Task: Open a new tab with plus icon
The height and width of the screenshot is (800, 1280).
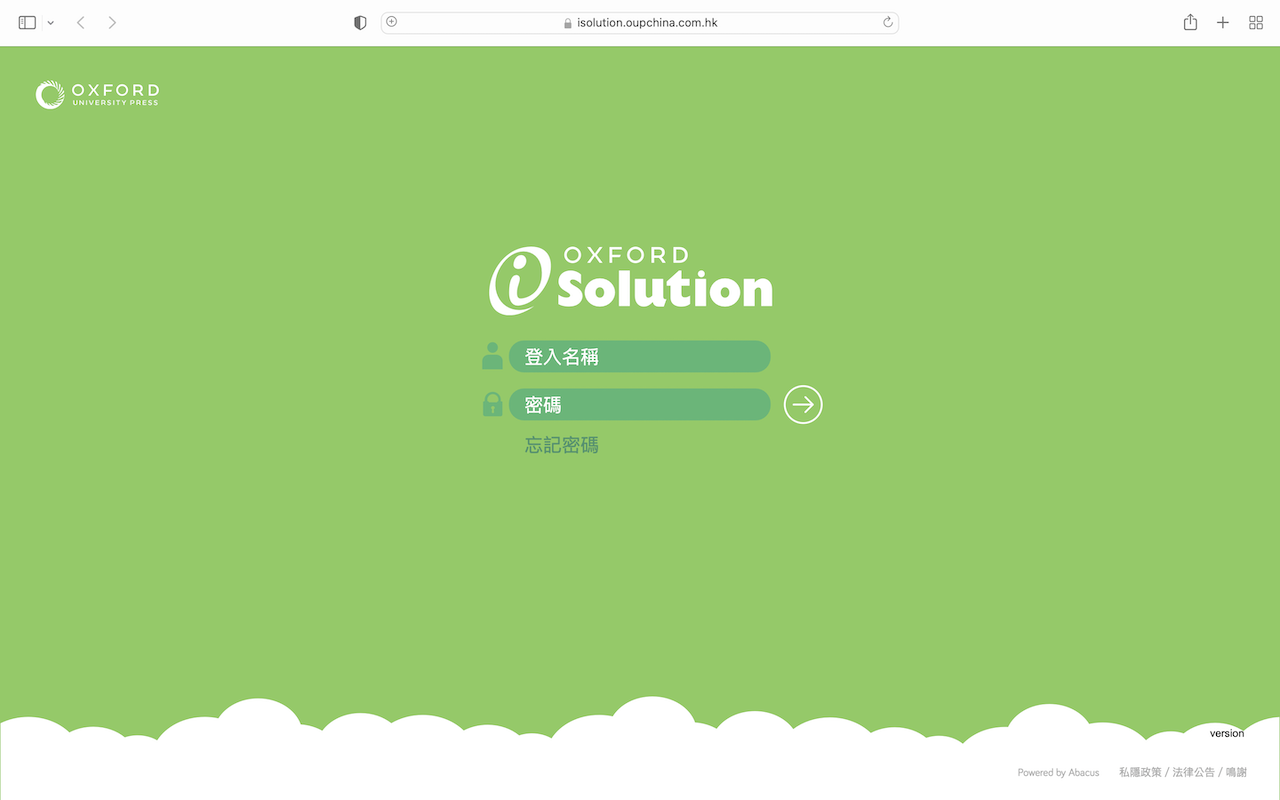Action: point(1223,22)
